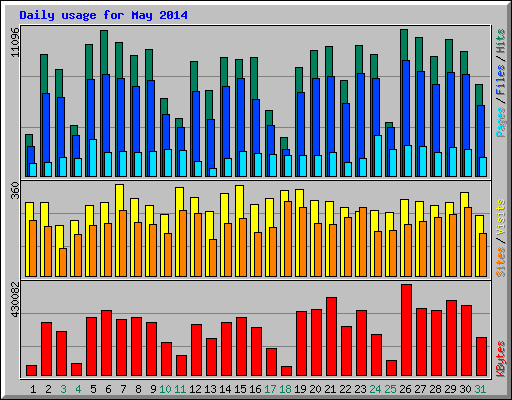512x400 pixels.
Task: Click the KBytes legend label
Action: pos(501,359)
